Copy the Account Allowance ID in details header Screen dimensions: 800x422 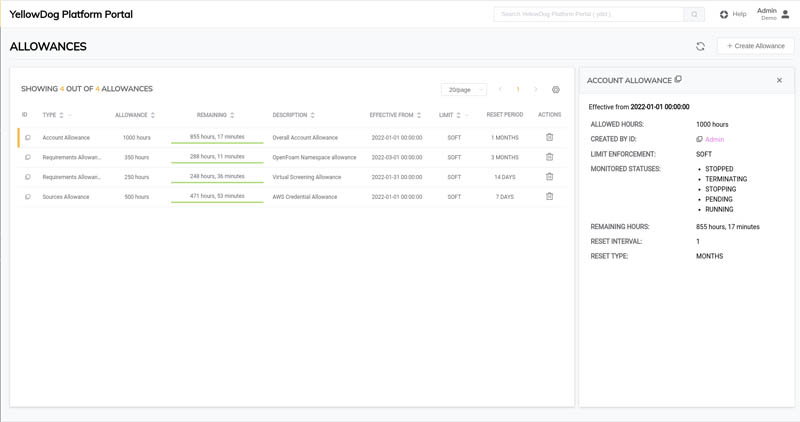678,80
